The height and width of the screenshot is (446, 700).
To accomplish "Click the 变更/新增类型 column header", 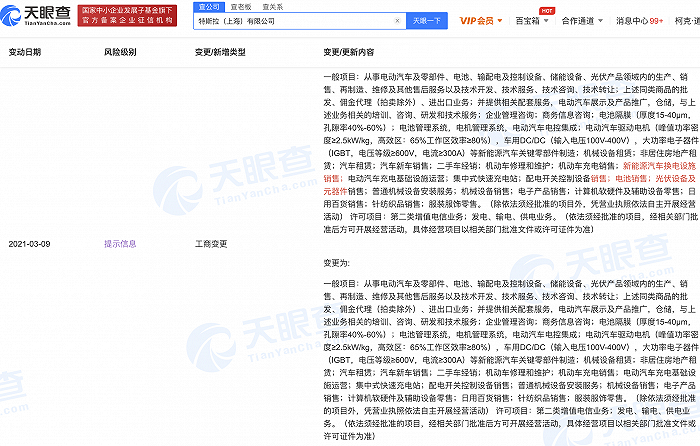I will click(x=220, y=52).
